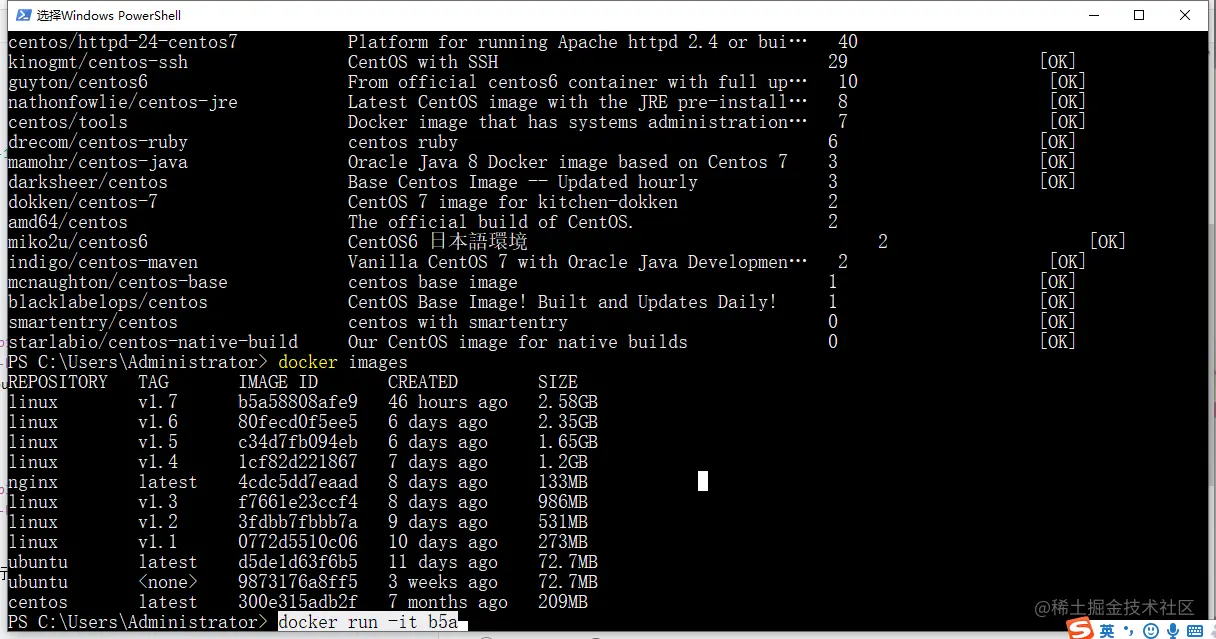This screenshot has height=639, width=1216.
Task: Click the text drecom/centos-ruby
Action: [98, 142]
